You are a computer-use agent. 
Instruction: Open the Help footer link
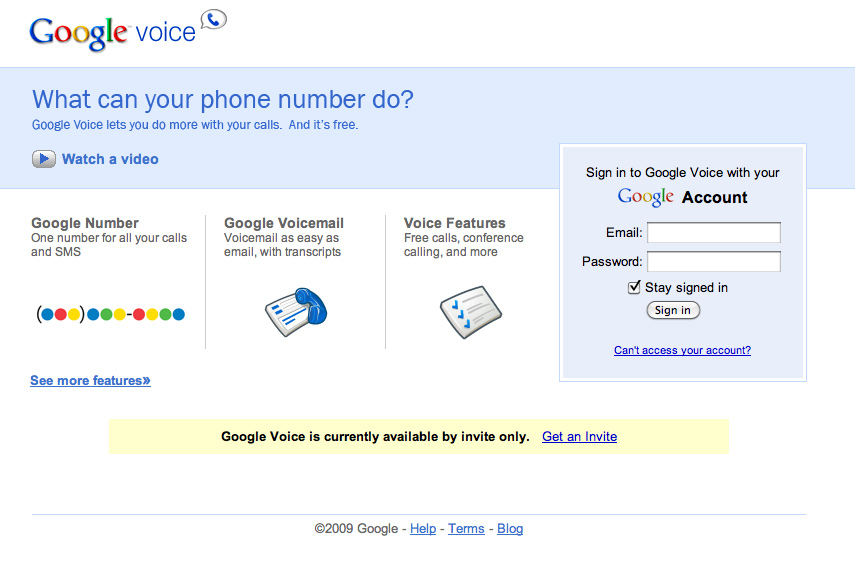pos(423,529)
